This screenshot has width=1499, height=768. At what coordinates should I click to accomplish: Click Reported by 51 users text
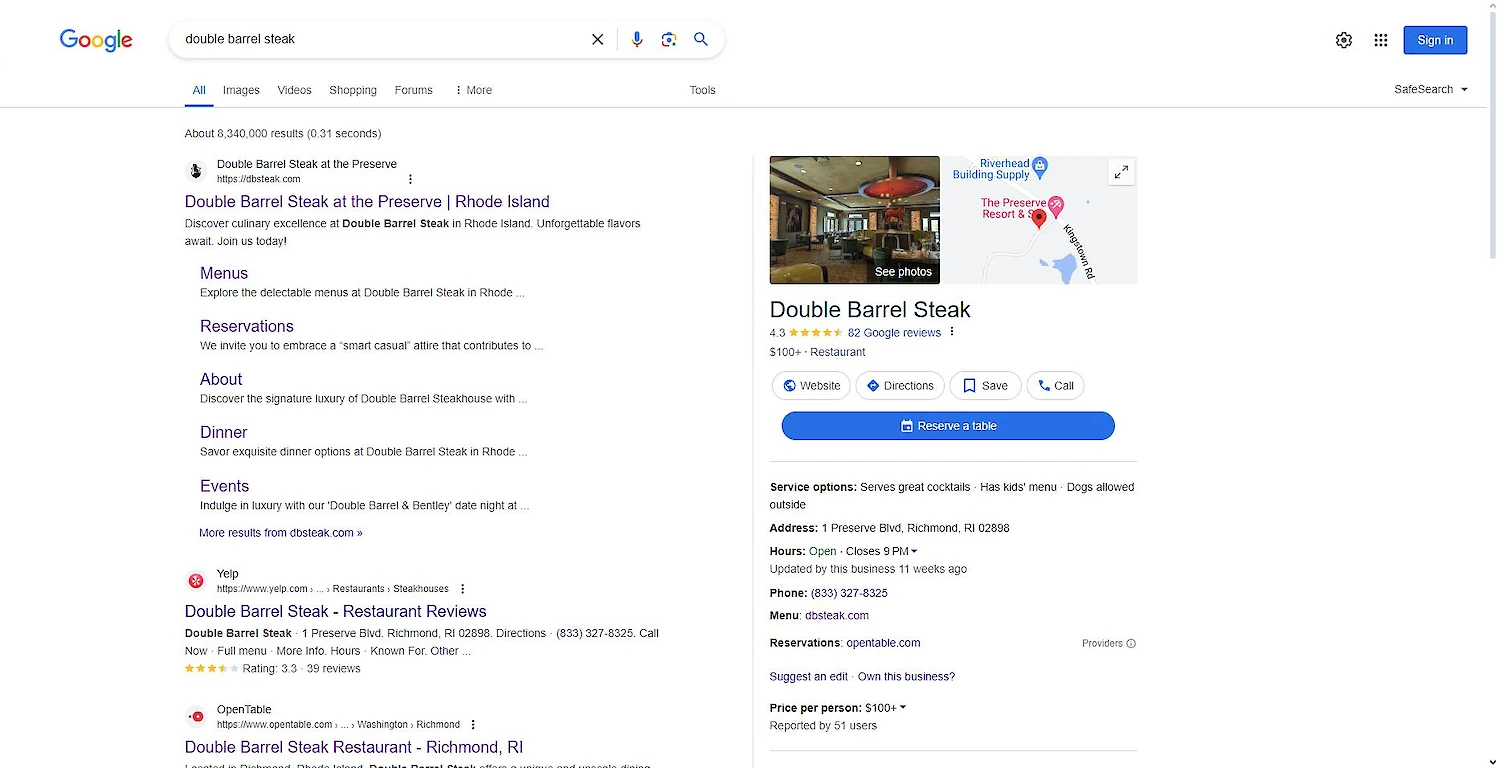tap(823, 726)
